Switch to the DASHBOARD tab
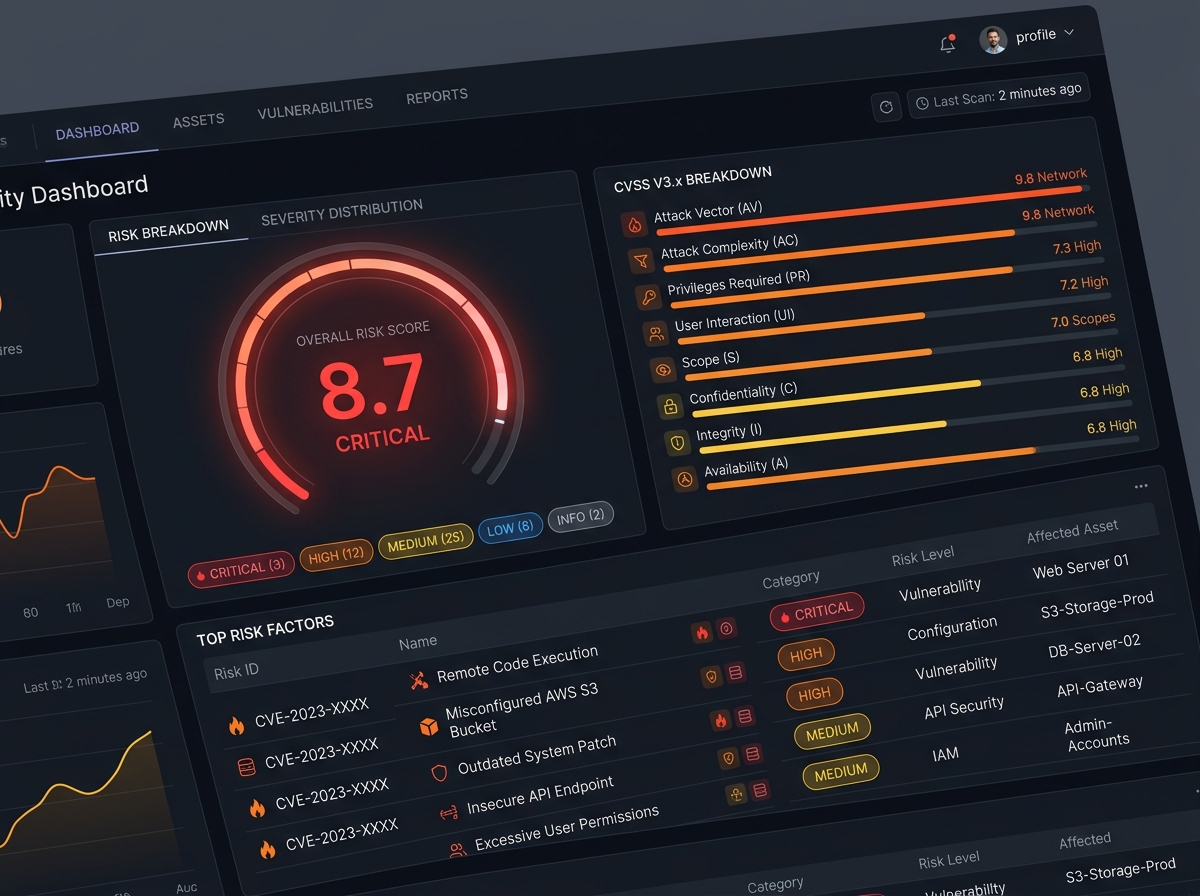Screen dimensions: 1200x896 point(97,131)
